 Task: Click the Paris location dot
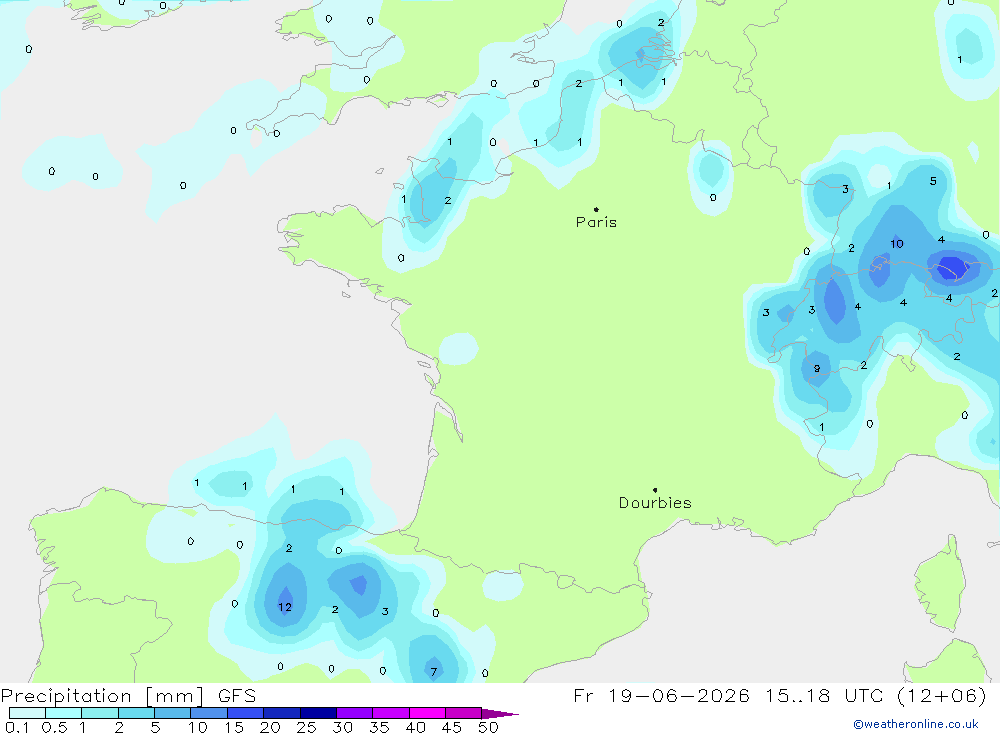(x=596, y=209)
